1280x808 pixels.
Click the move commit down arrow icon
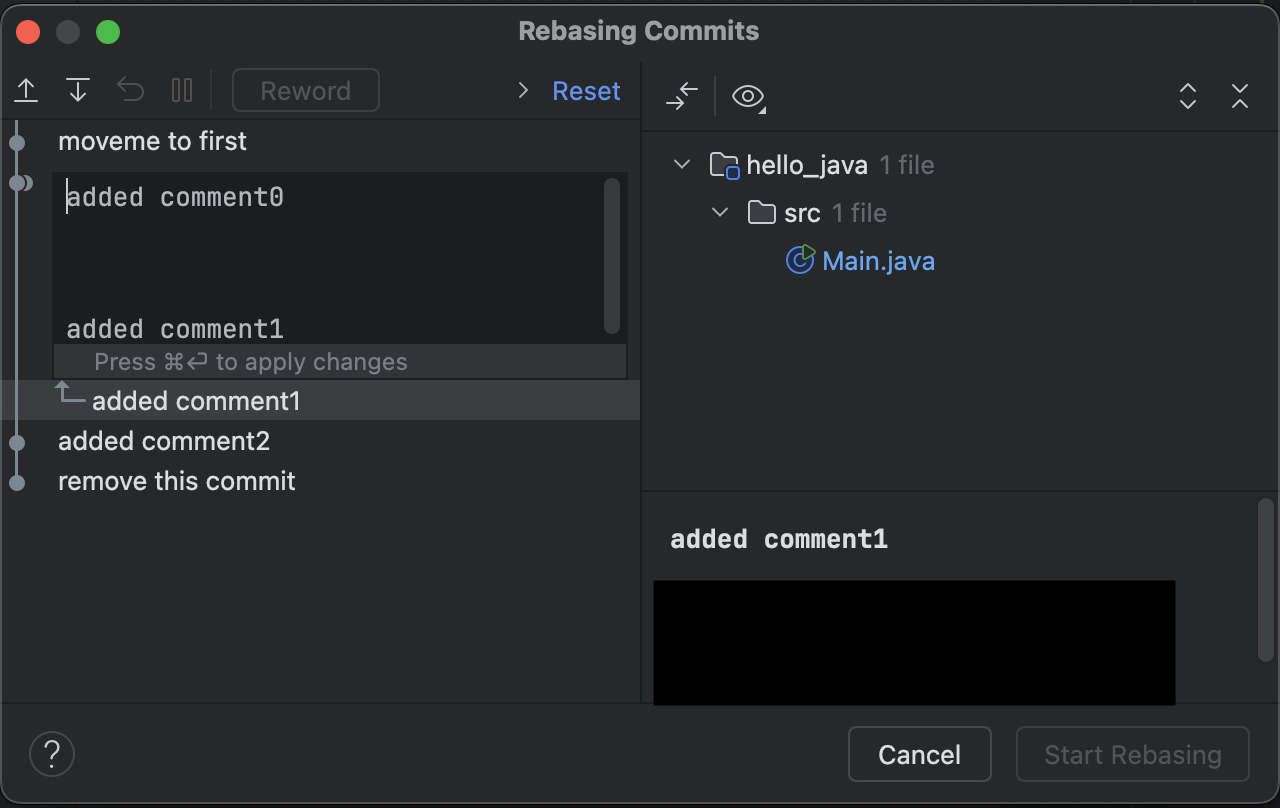(x=78, y=91)
